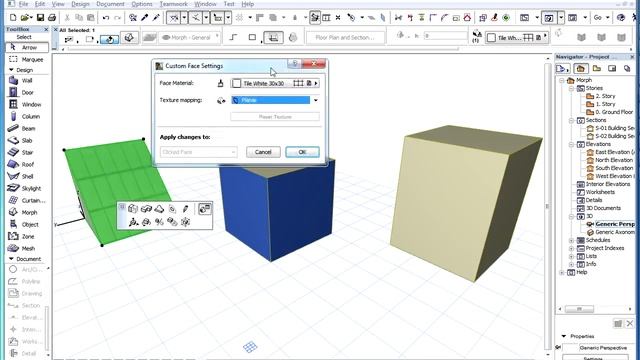Click the Undo arrow icon
The height and width of the screenshot is (360, 640).
[106, 18]
